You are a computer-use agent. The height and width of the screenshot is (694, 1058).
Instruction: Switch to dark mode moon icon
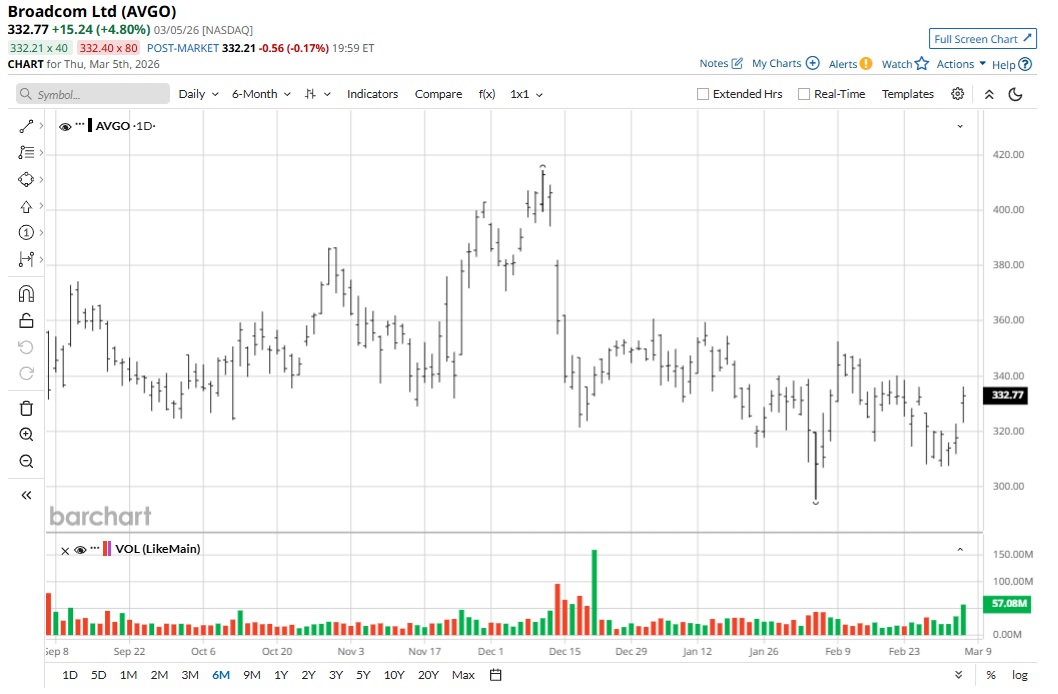tap(1015, 94)
